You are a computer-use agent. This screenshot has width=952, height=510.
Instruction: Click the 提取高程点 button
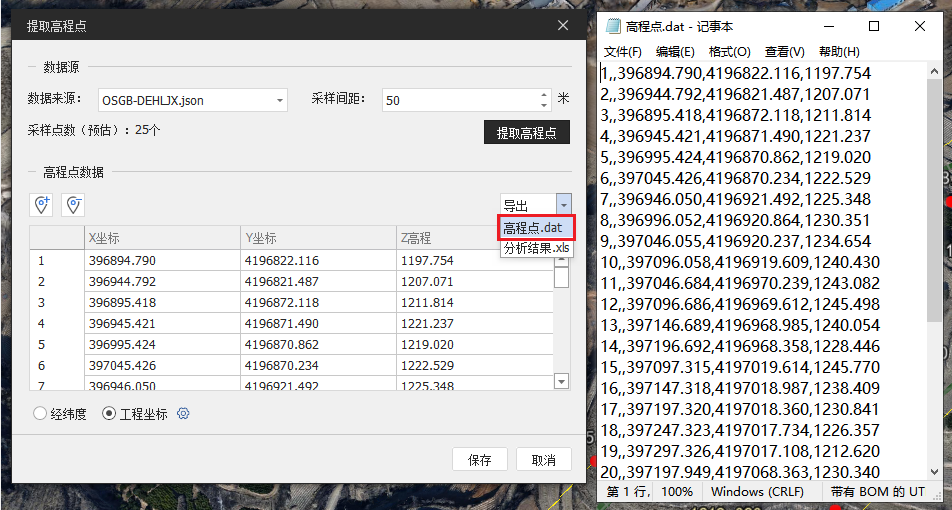pyautogui.click(x=526, y=132)
